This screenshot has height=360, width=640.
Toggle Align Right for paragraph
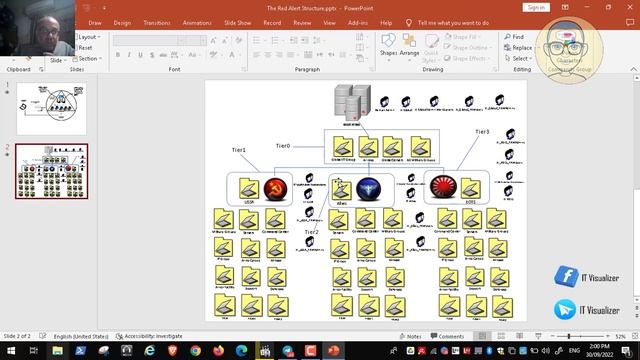[x=279, y=55]
